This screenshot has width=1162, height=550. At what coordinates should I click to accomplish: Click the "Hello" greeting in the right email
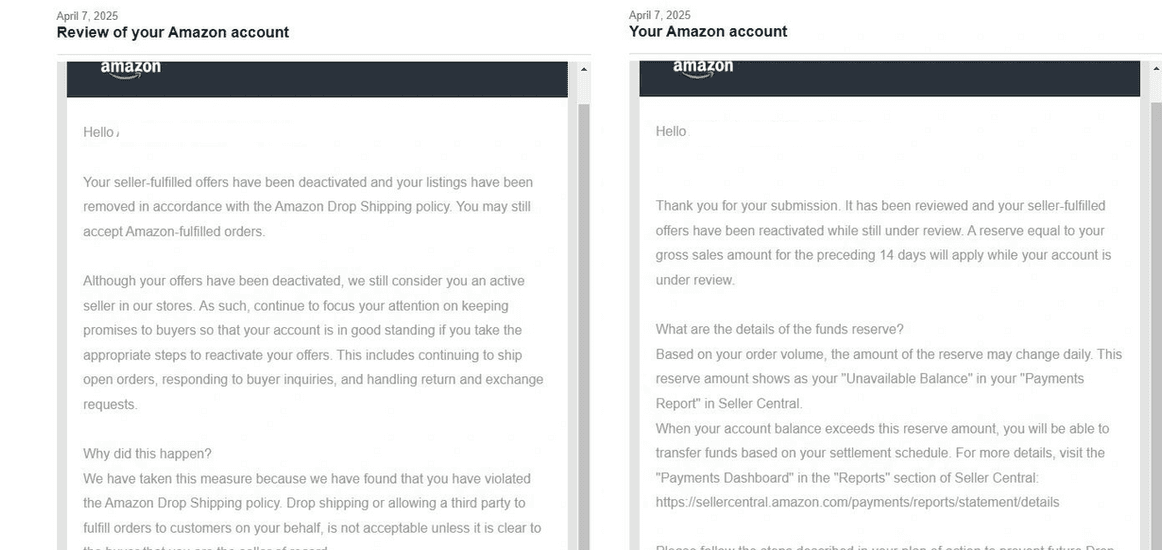pos(671,131)
